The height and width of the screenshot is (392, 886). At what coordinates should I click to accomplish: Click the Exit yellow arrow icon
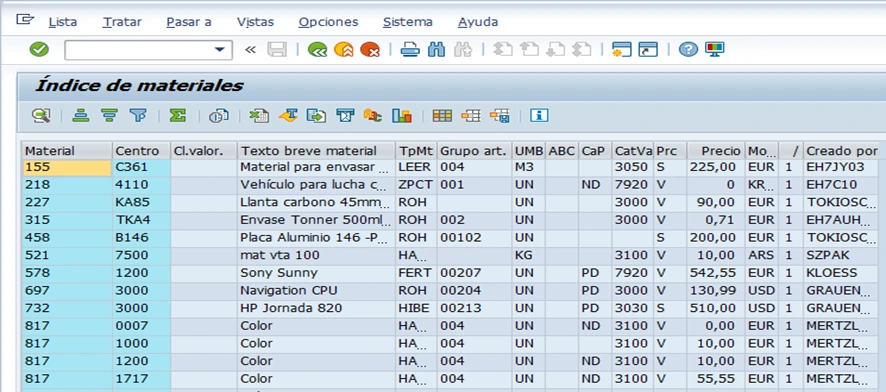pos(344,50)
